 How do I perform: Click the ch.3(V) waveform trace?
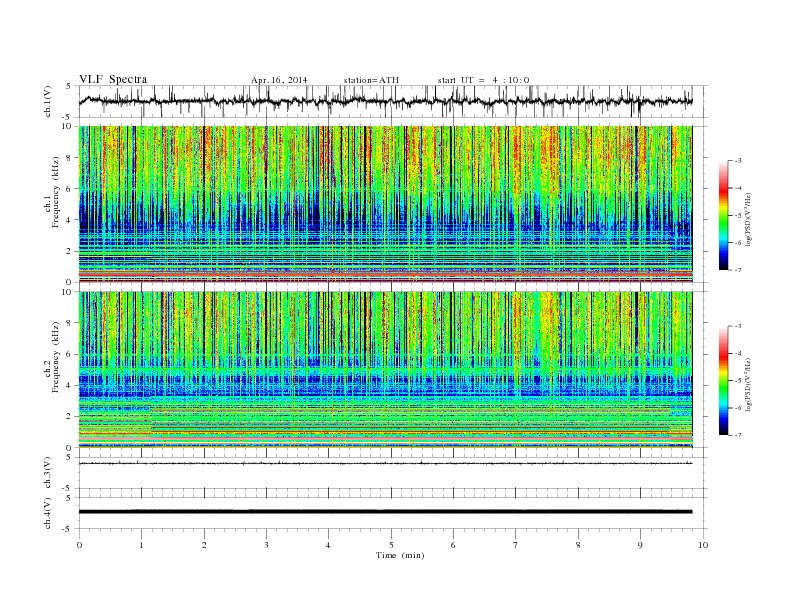(x=385, y=463)
